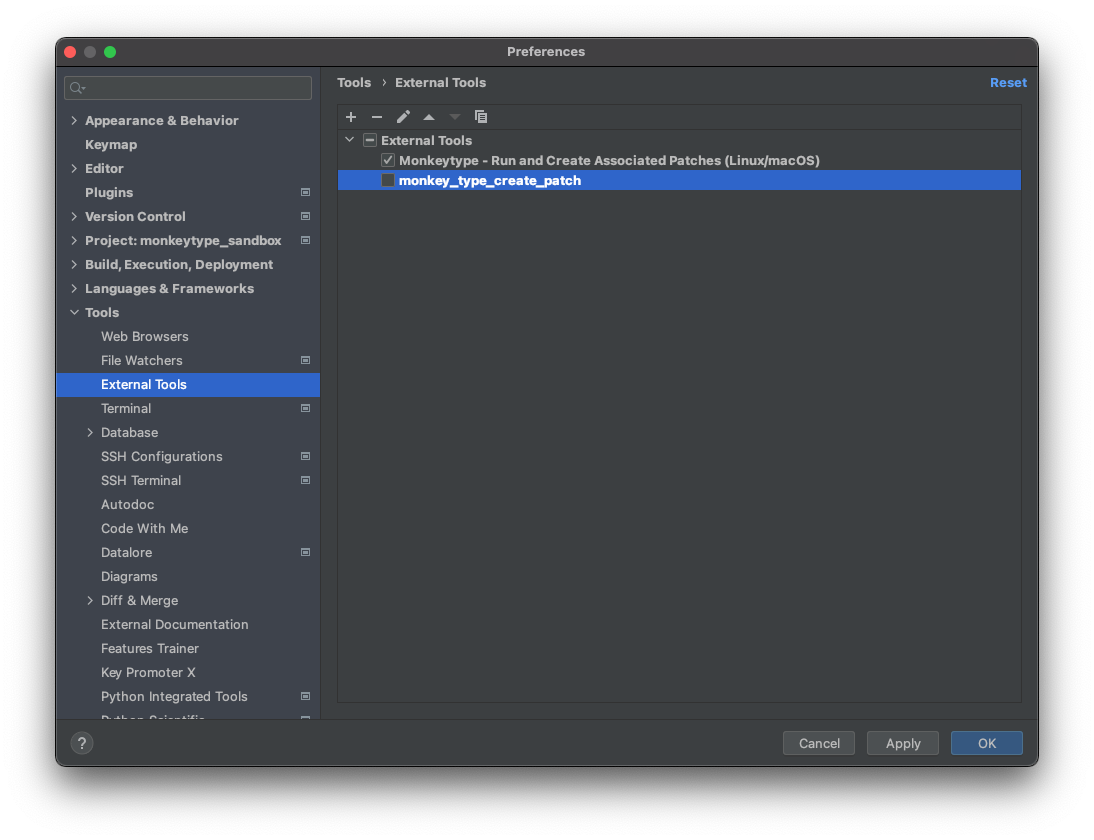Click the Apply button
1094x840 pixels.
pyautogui.click(x=903, y=743)
